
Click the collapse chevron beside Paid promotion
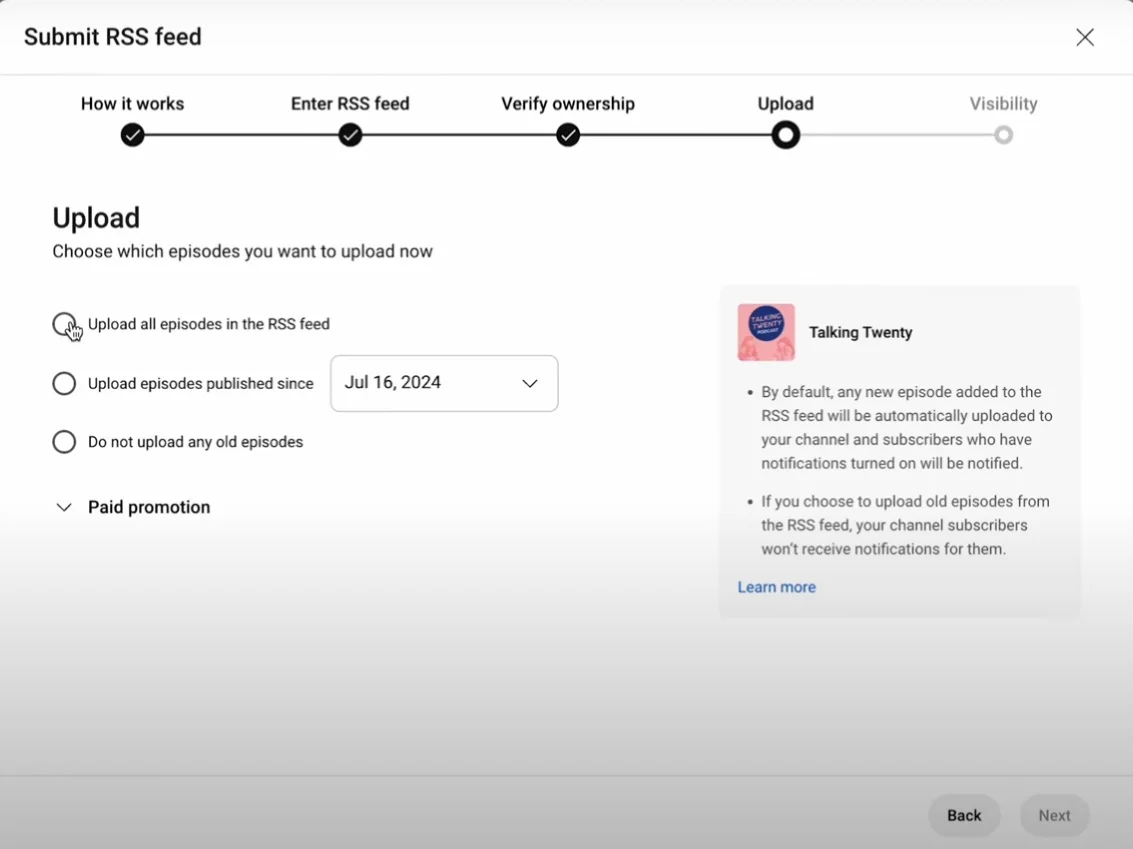[64, 507]
